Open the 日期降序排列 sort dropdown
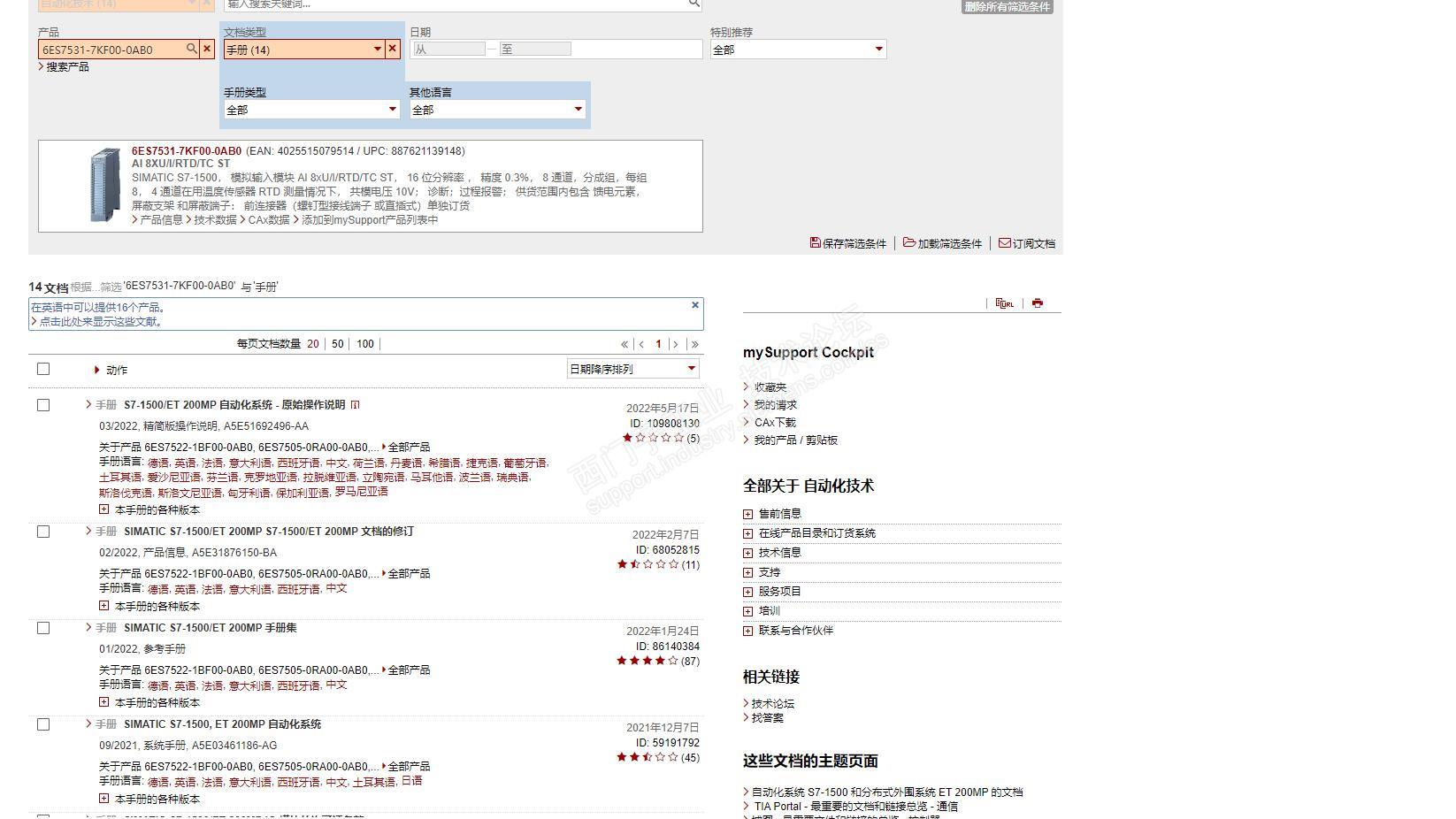1456x819 pixels. coord(633,369)
